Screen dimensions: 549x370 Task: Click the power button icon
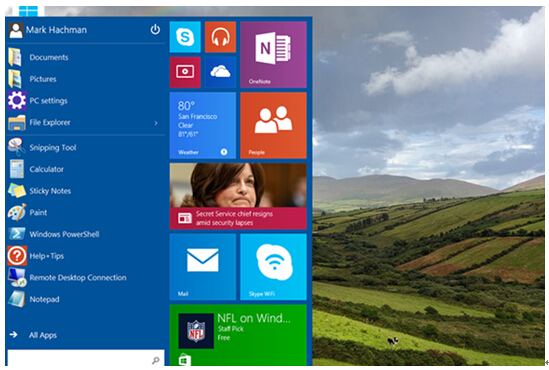155,29
